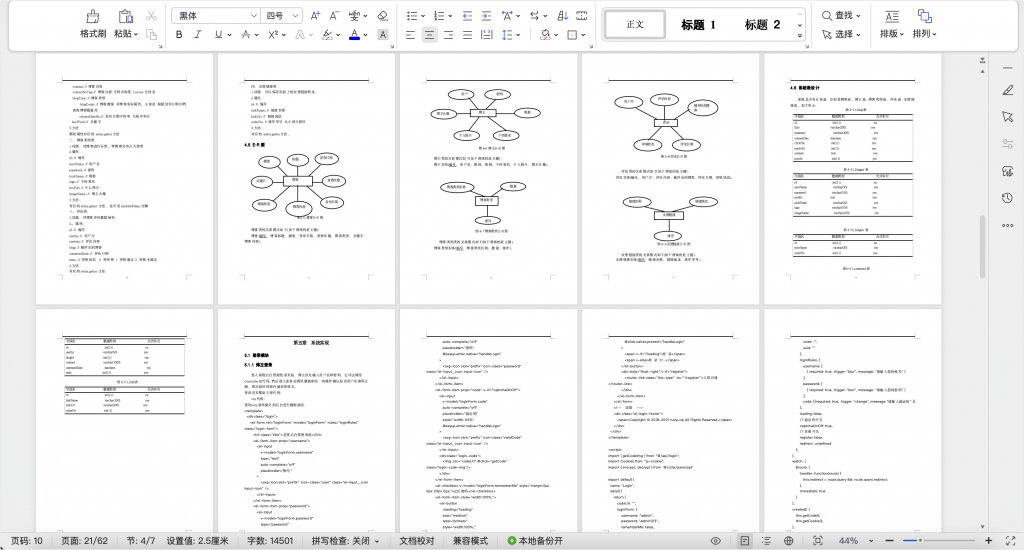The width and height of the screenshot is (1024, 550).
Task: Select the 正文 body style
Action: 635,25
